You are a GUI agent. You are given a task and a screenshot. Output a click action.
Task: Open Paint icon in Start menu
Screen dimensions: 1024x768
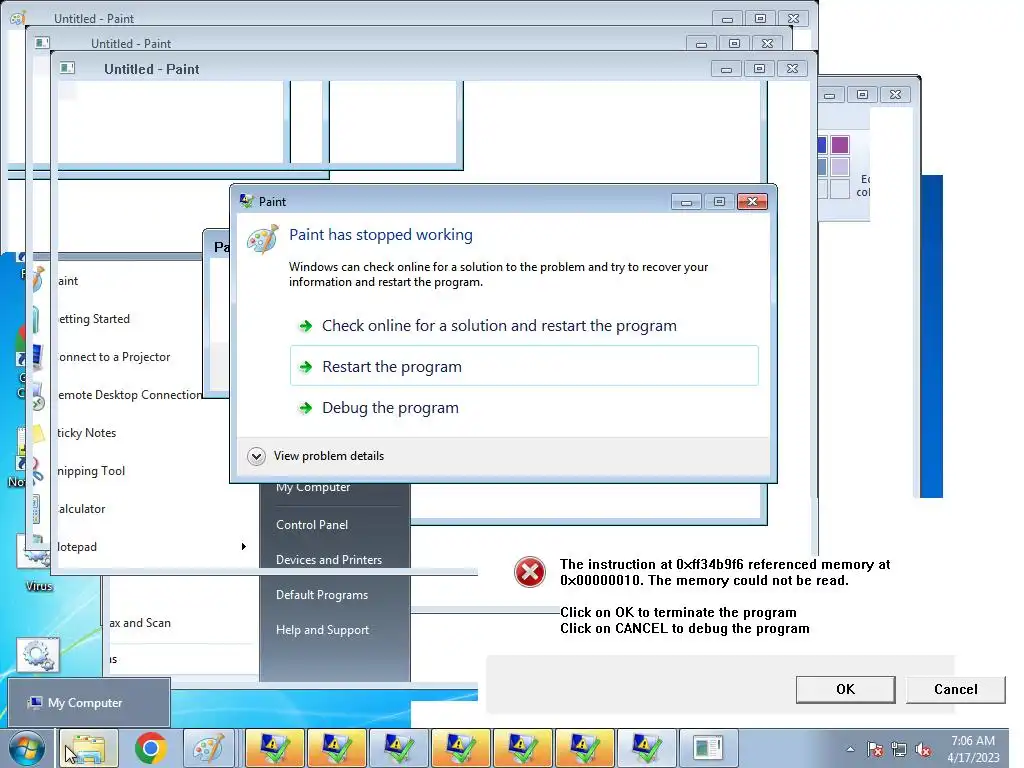(x=38, y=280)
